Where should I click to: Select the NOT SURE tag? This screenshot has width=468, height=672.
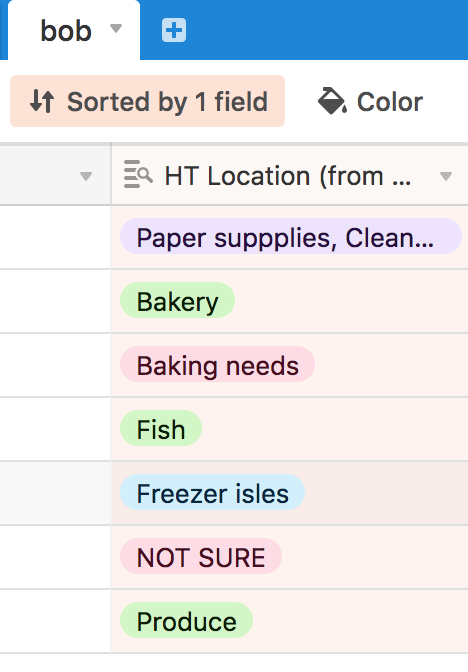click(201, 556)
